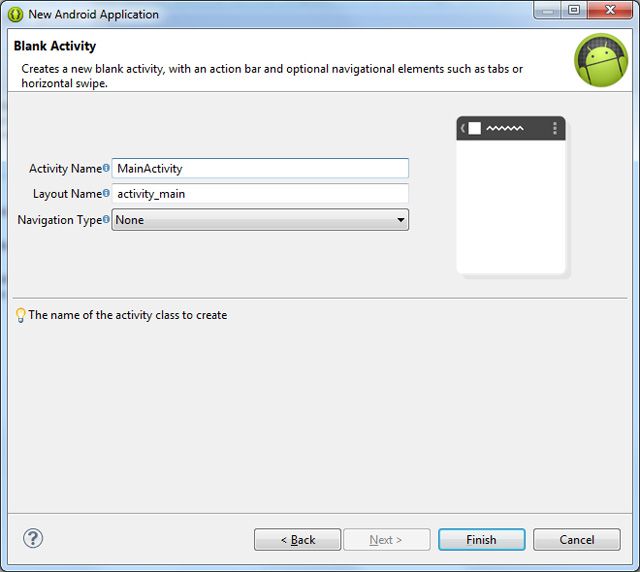Click the overflow dots in the phone preview
This screenshot has width=640, height=572.
(554, 128)
